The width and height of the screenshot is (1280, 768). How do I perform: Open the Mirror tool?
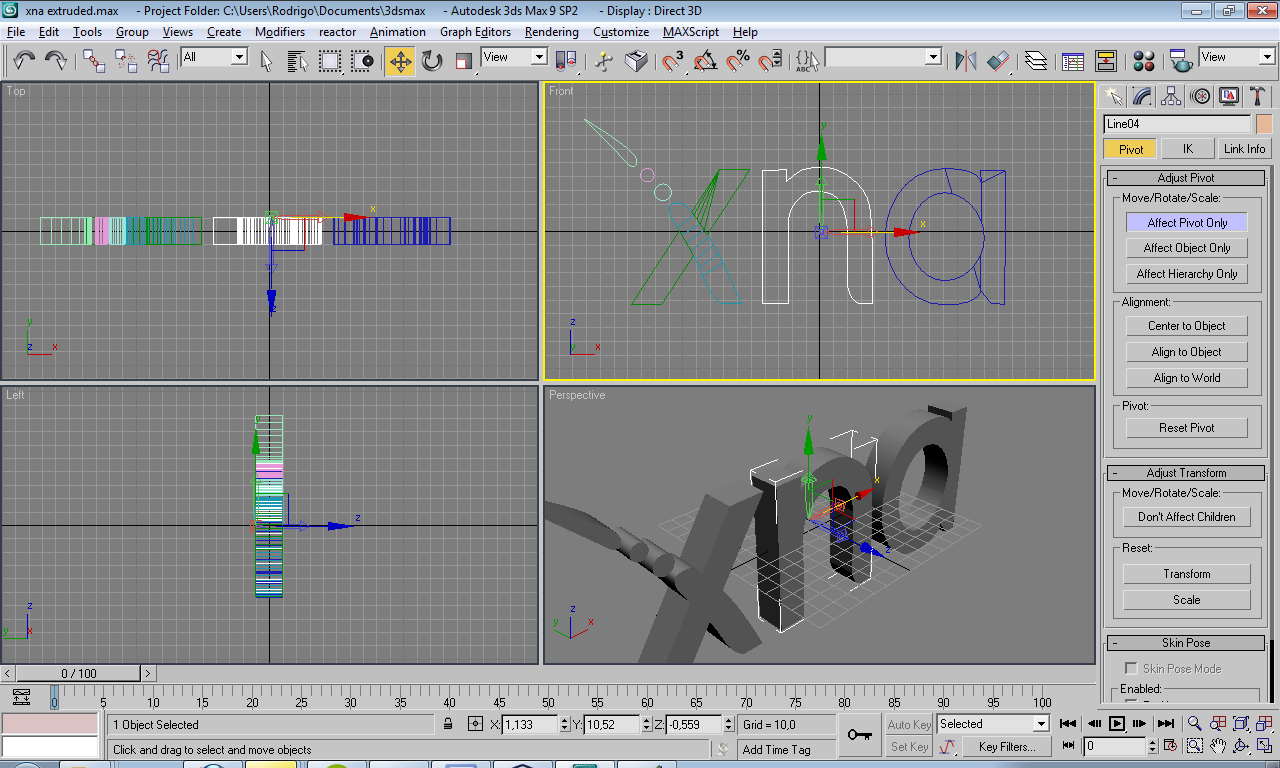965,61
